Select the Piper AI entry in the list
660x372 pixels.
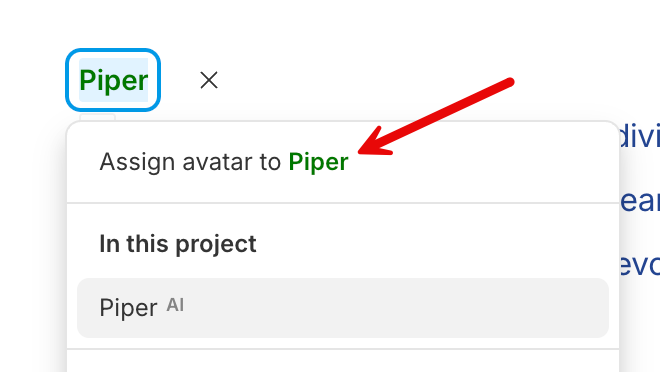click(343, 308)
